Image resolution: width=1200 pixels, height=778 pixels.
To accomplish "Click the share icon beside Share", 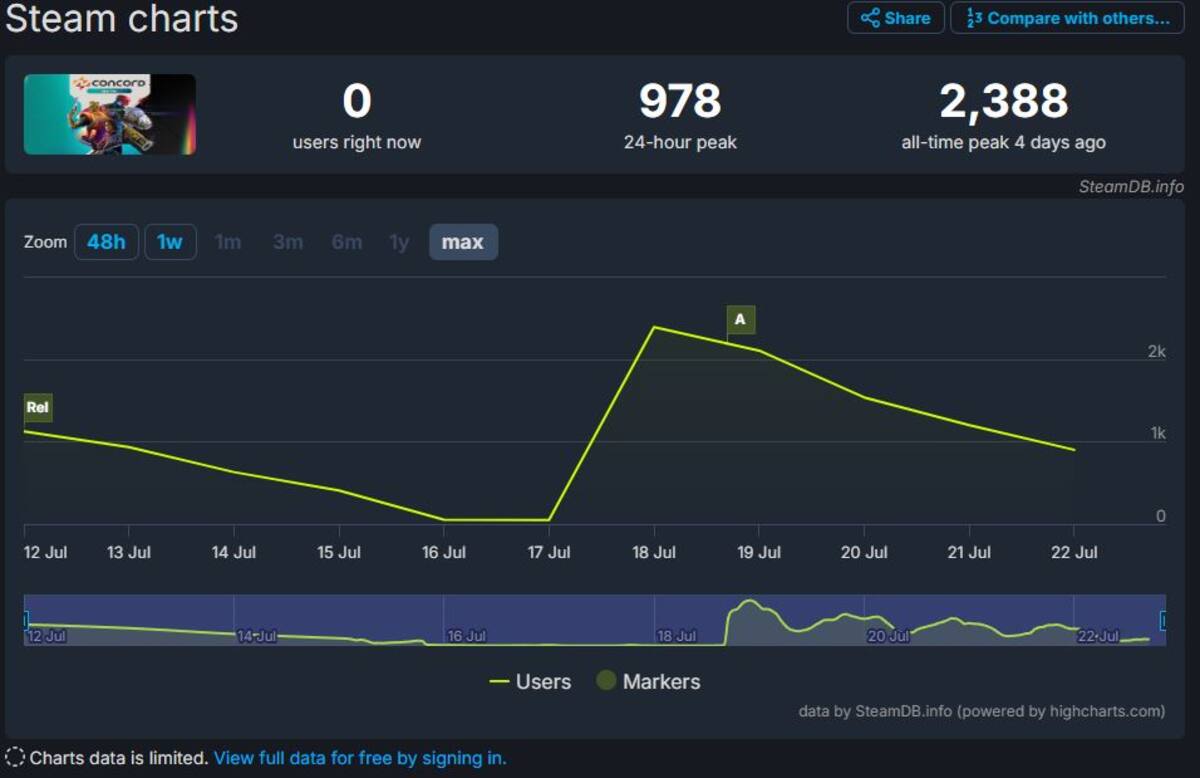I will pyautogui.click(x=870, y=18).
